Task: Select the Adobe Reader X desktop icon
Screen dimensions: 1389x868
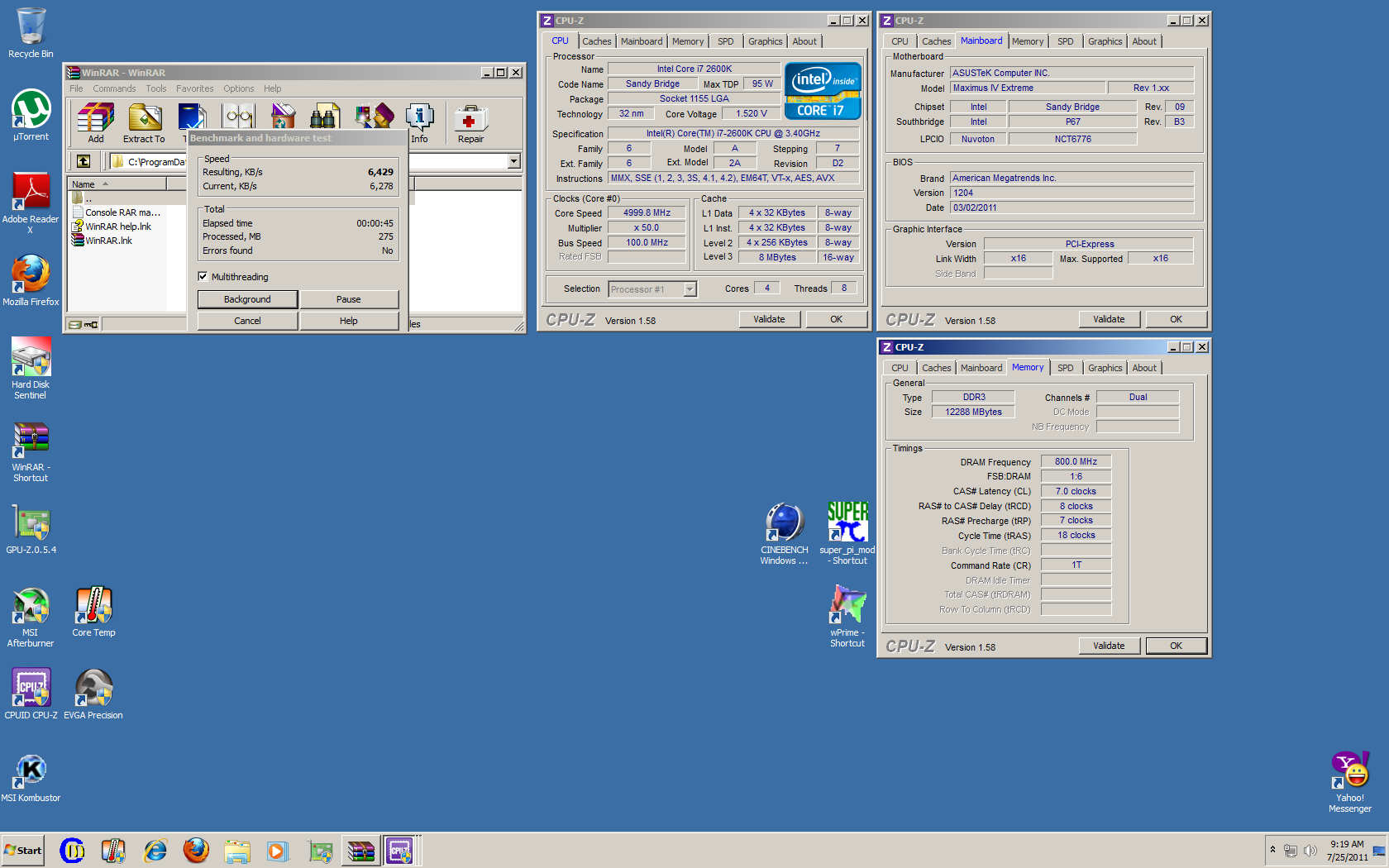Action: point(31,203)
